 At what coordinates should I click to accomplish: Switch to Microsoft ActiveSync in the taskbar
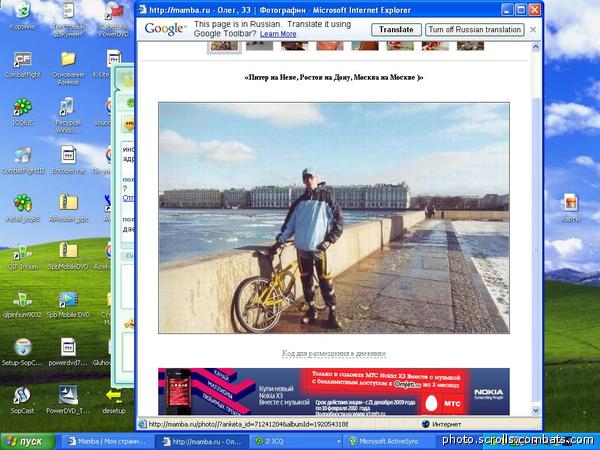[390, 442]
